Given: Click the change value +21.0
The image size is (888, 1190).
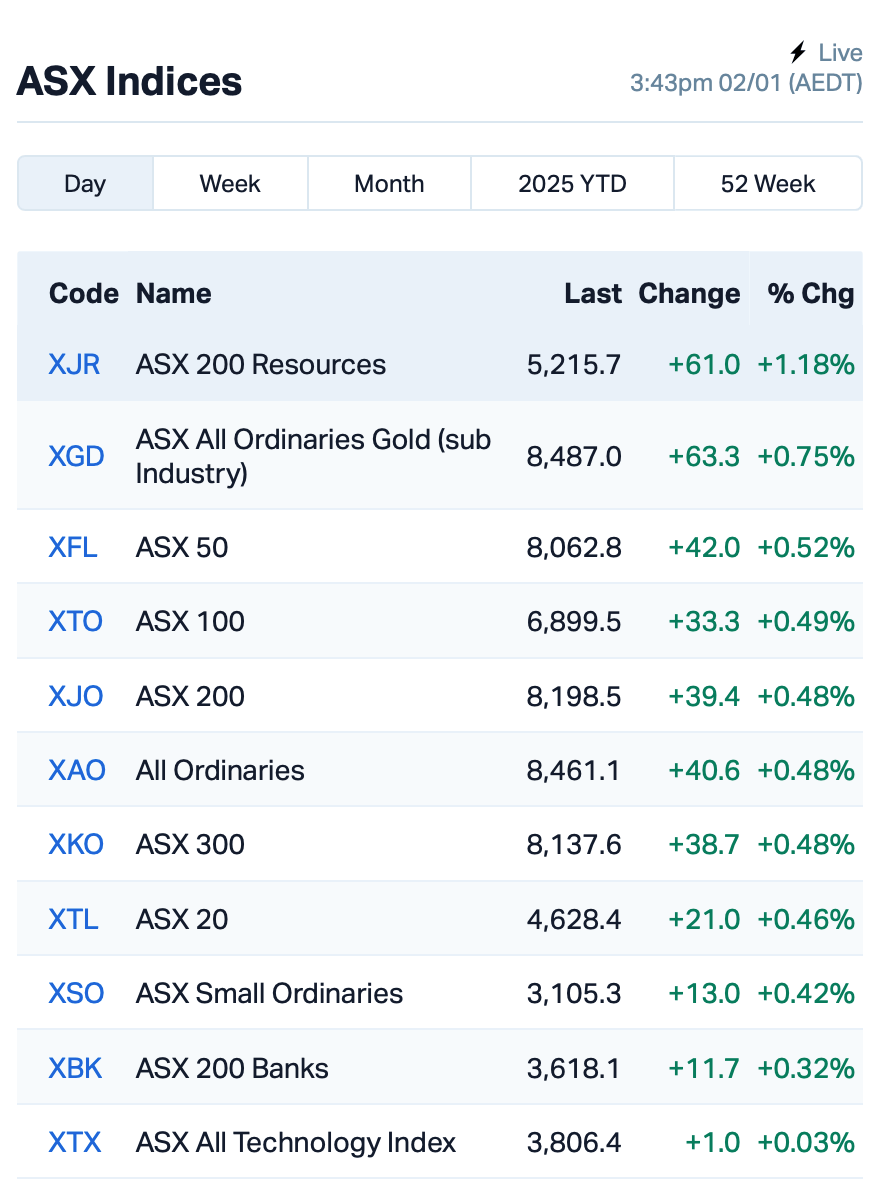Looking at the screenshot, I should point(704,919).
